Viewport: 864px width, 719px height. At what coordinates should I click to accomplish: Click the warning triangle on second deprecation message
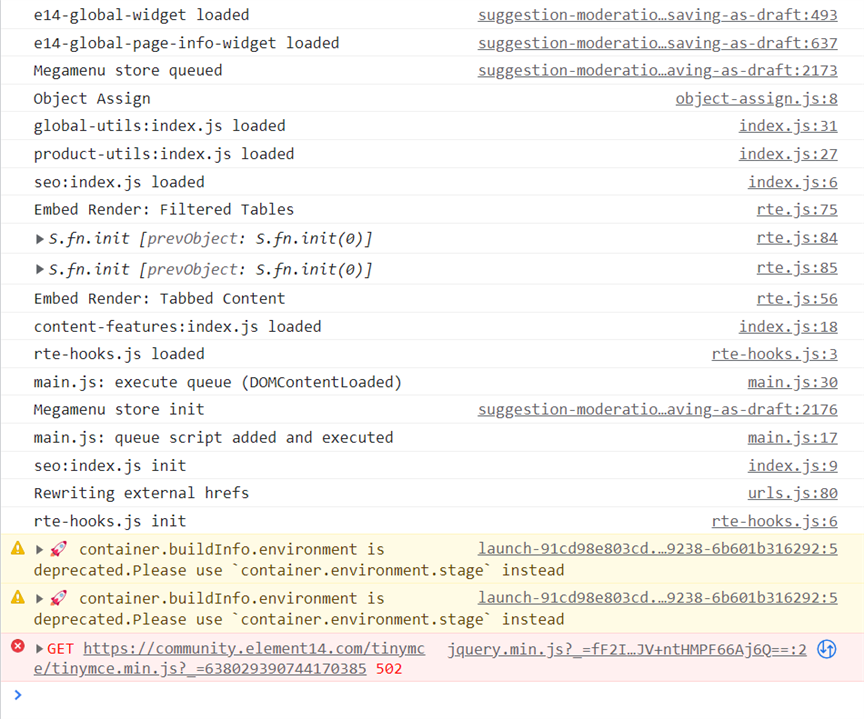(x=17, y=598)
